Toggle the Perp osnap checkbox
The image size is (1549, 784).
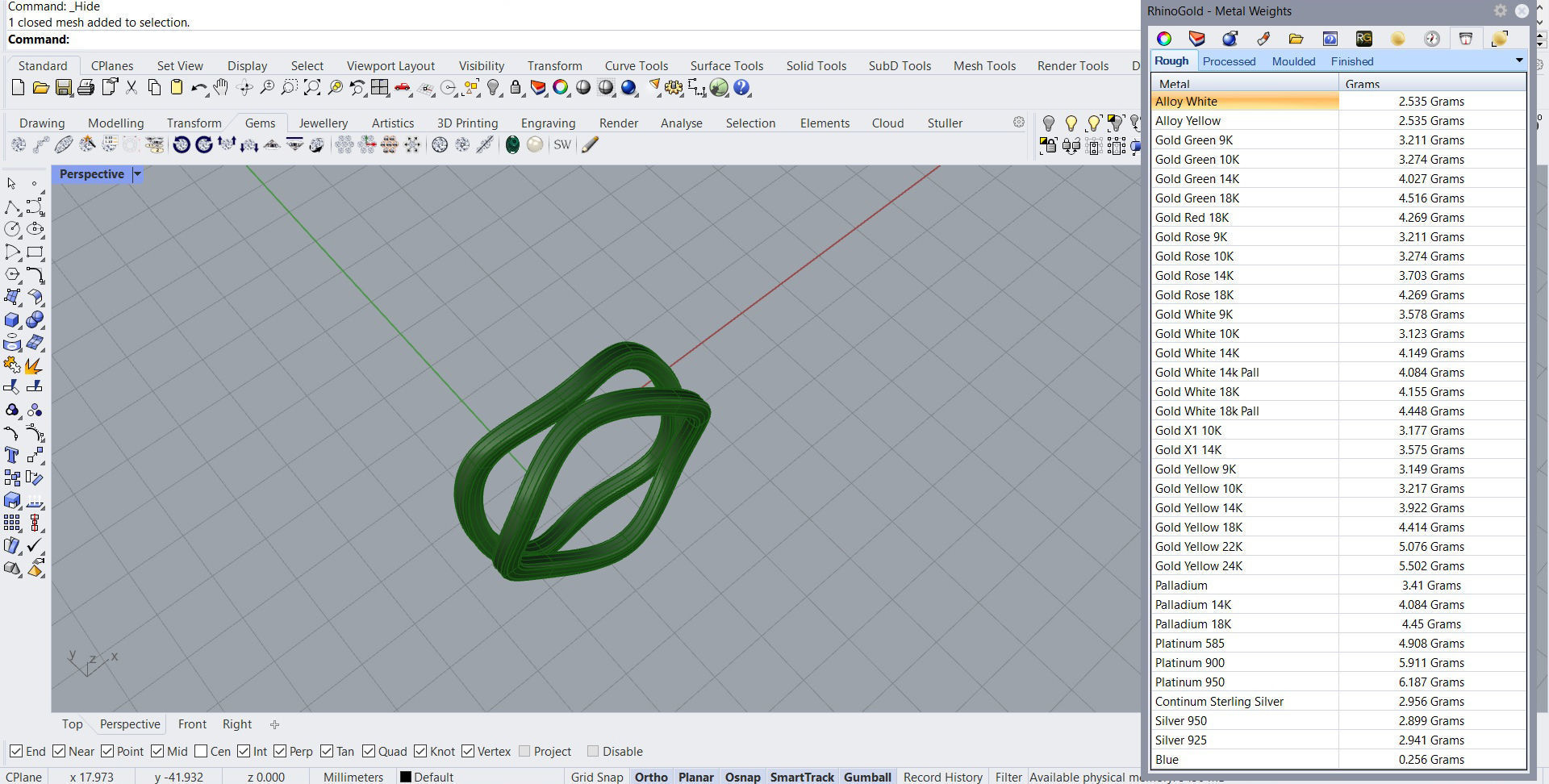pyautogui.click(x=280, y=751)
